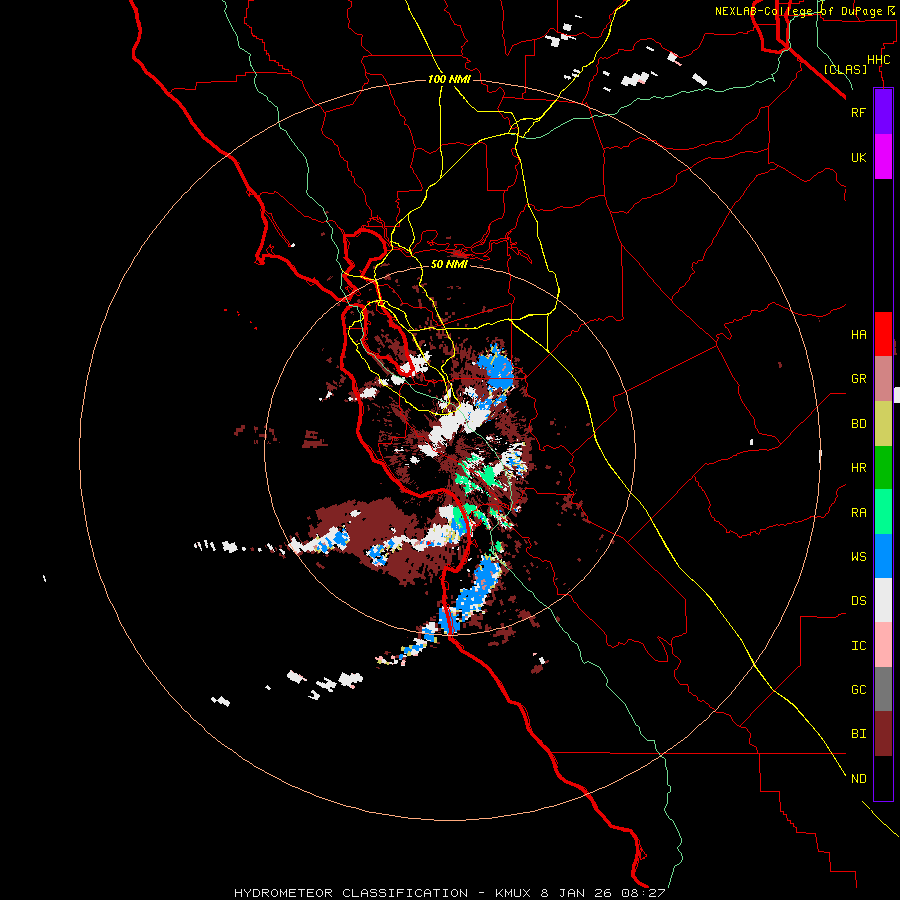Screen dimensions: 900x900
Task: Click the IC legend label
Action: tap(858, 646)
